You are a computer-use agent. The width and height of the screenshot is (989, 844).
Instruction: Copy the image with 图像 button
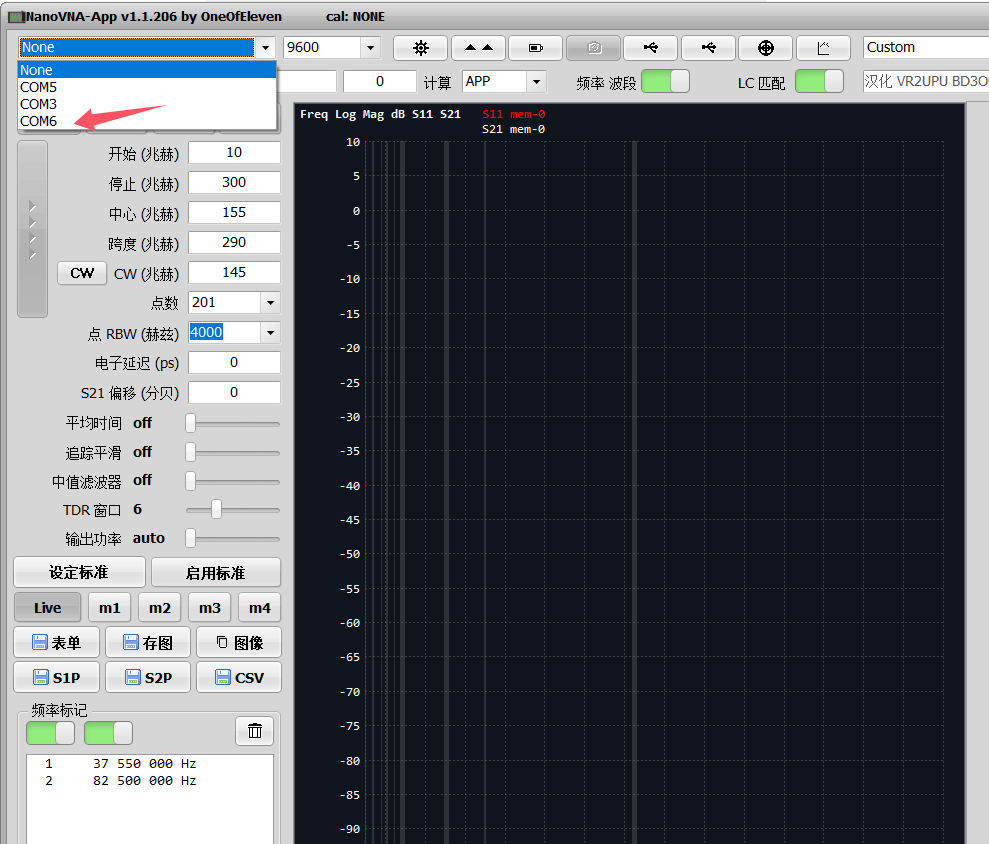coord(239,643)
